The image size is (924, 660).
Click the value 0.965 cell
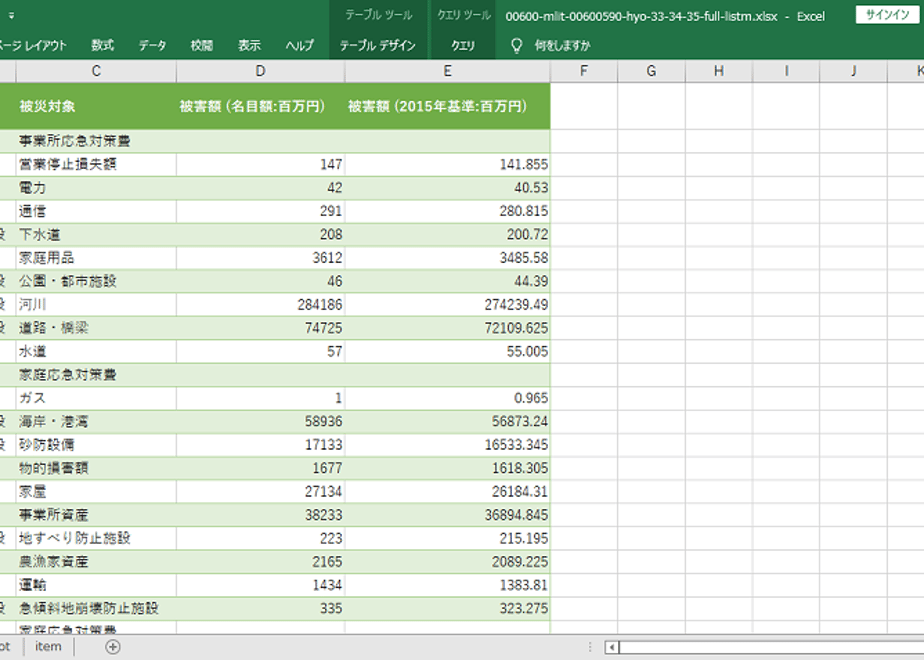point(448,398)
